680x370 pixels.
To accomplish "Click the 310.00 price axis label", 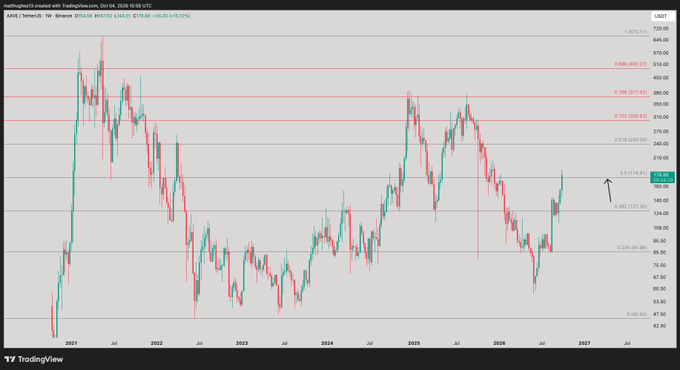I will coord(661,117).
